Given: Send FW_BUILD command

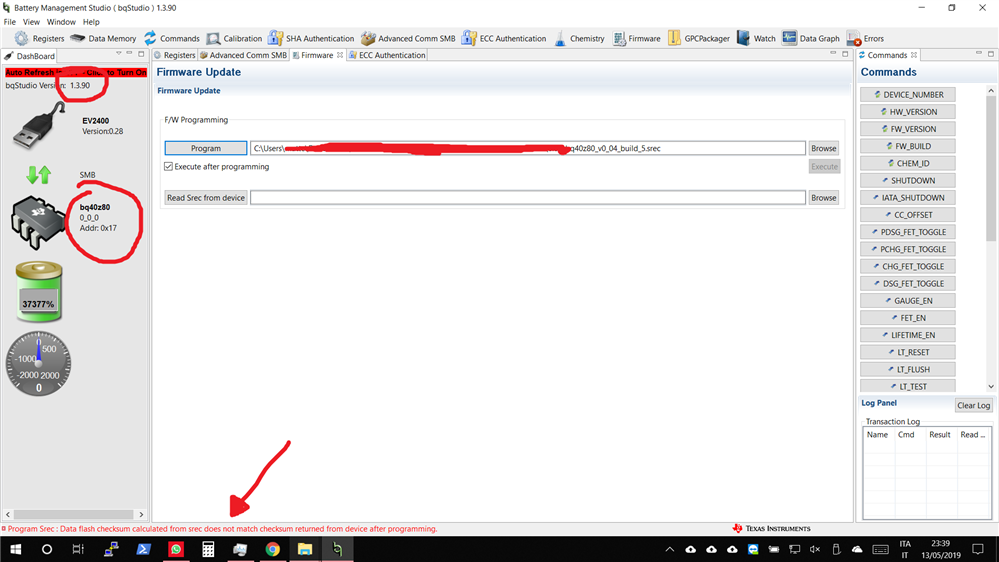Looking at the screenshot, I should coord(907,146).
